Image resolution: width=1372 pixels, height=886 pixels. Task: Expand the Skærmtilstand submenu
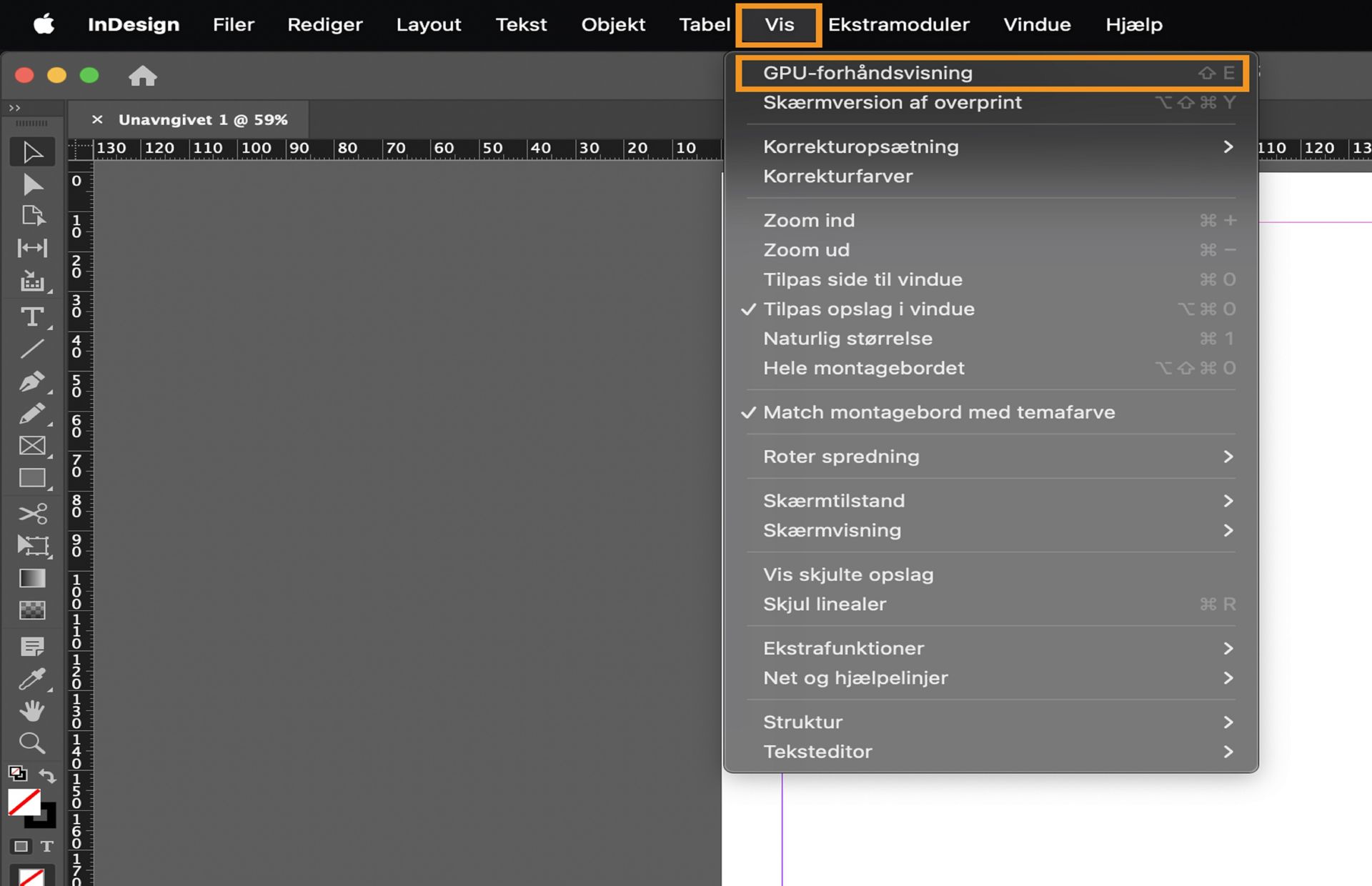click(833, 501)
